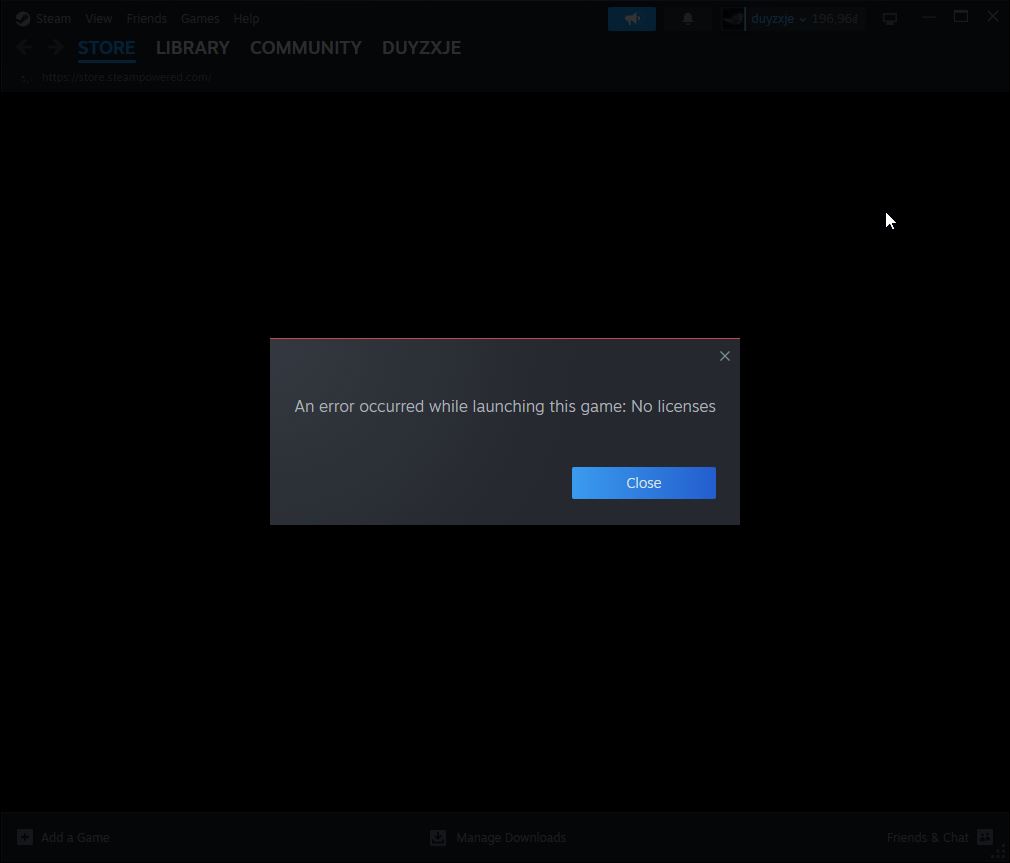This screenshot has height=863, width=1010.
Task: Click the store.steampowered.com URL bar
Action: (x=126, y=77)
